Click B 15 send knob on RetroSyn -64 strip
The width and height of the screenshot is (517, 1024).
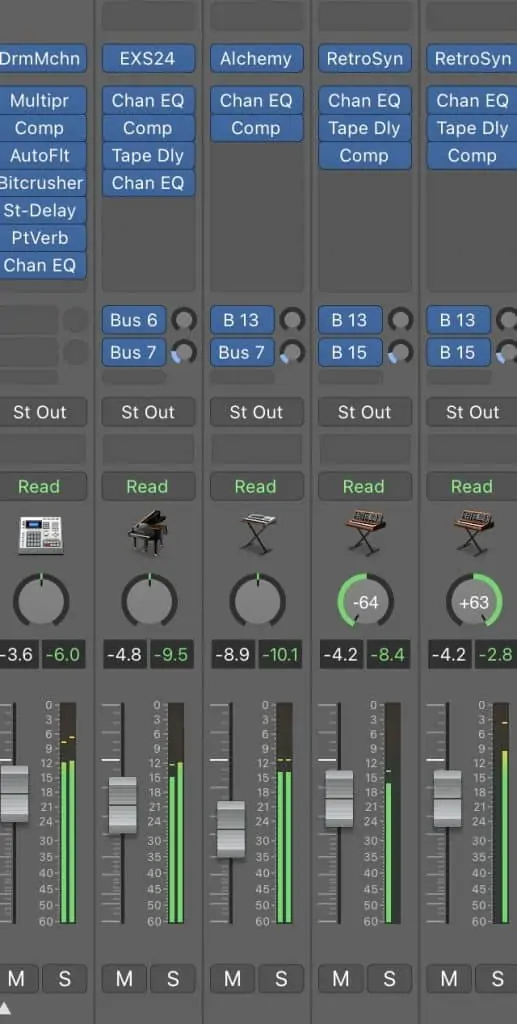coord(401,353)
